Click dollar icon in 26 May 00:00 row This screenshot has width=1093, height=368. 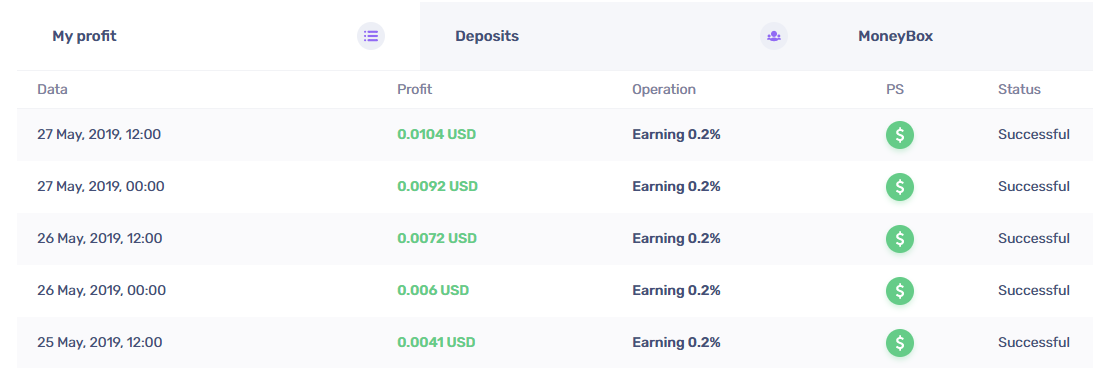coord(900,291)
